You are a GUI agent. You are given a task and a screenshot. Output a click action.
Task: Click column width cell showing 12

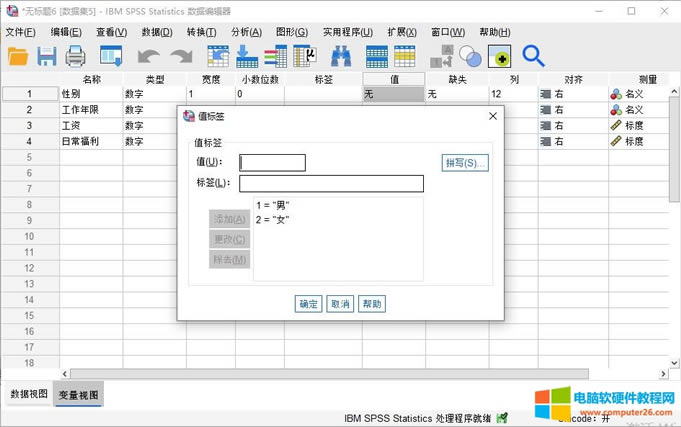(x=513, y=94)
